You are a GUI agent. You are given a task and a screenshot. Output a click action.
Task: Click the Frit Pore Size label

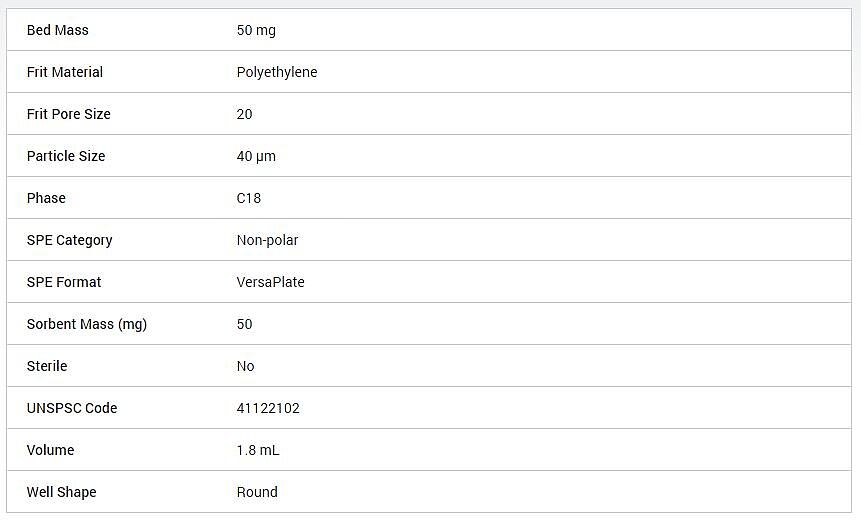(x=69, y=114)
